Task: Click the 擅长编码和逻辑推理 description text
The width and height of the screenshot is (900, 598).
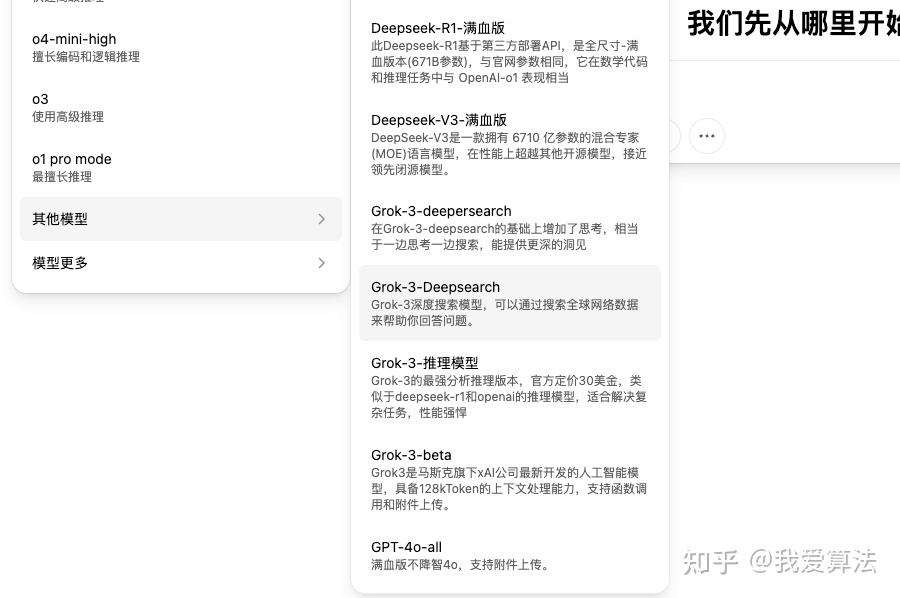Action: coord(86,57)
